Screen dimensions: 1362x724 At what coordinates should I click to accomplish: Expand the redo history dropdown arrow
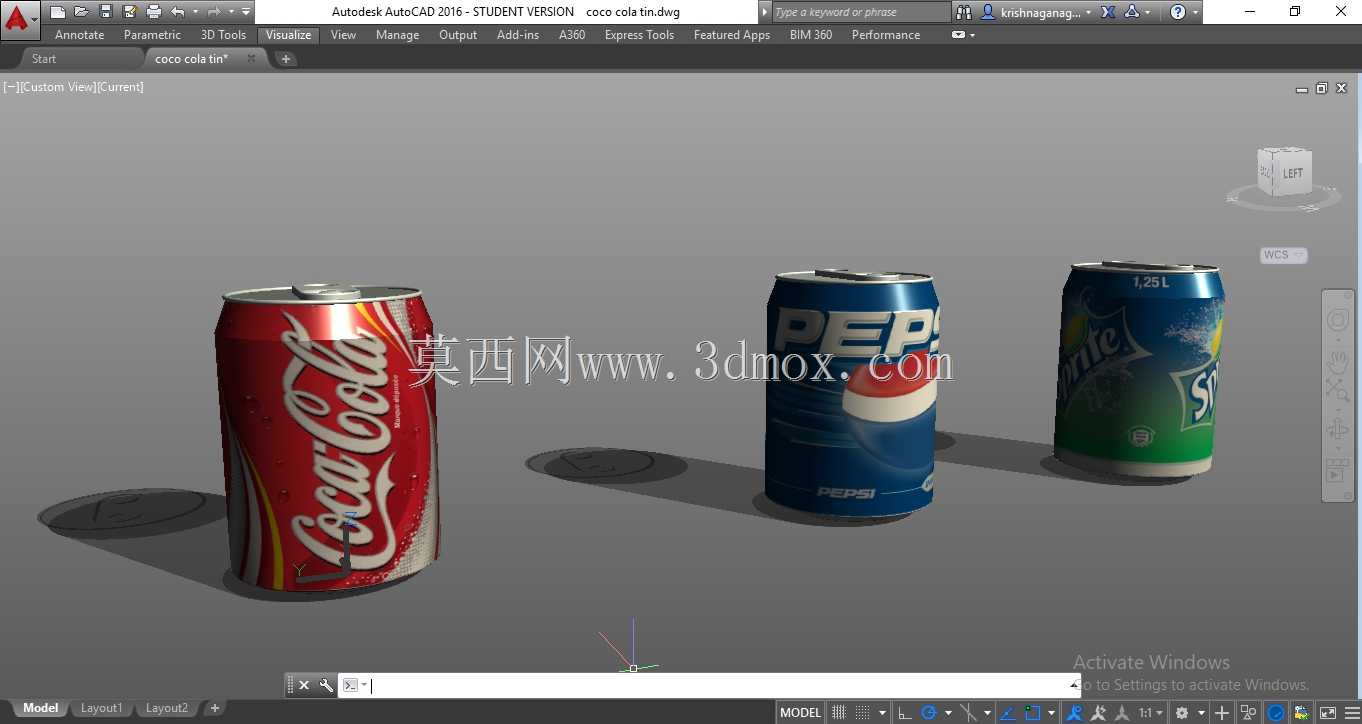pyautogui.click(x=230, y=12)
